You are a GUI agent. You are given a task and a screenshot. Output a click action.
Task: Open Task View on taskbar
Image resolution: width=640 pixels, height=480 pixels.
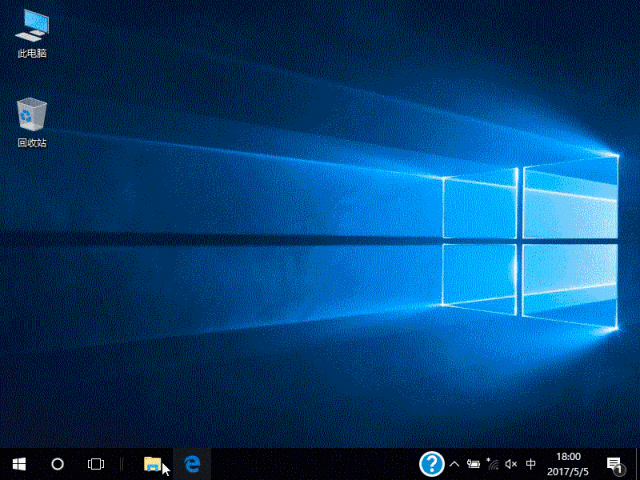pos(96,464)
